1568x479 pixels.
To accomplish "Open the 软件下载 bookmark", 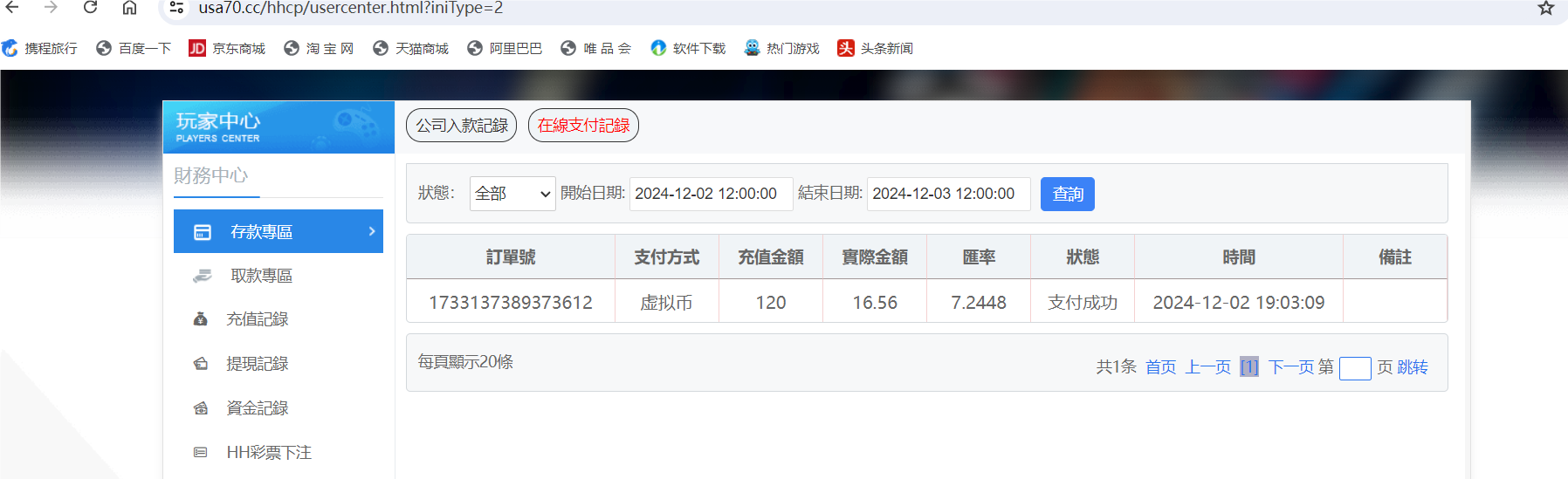I will click(x=688, y=48).
